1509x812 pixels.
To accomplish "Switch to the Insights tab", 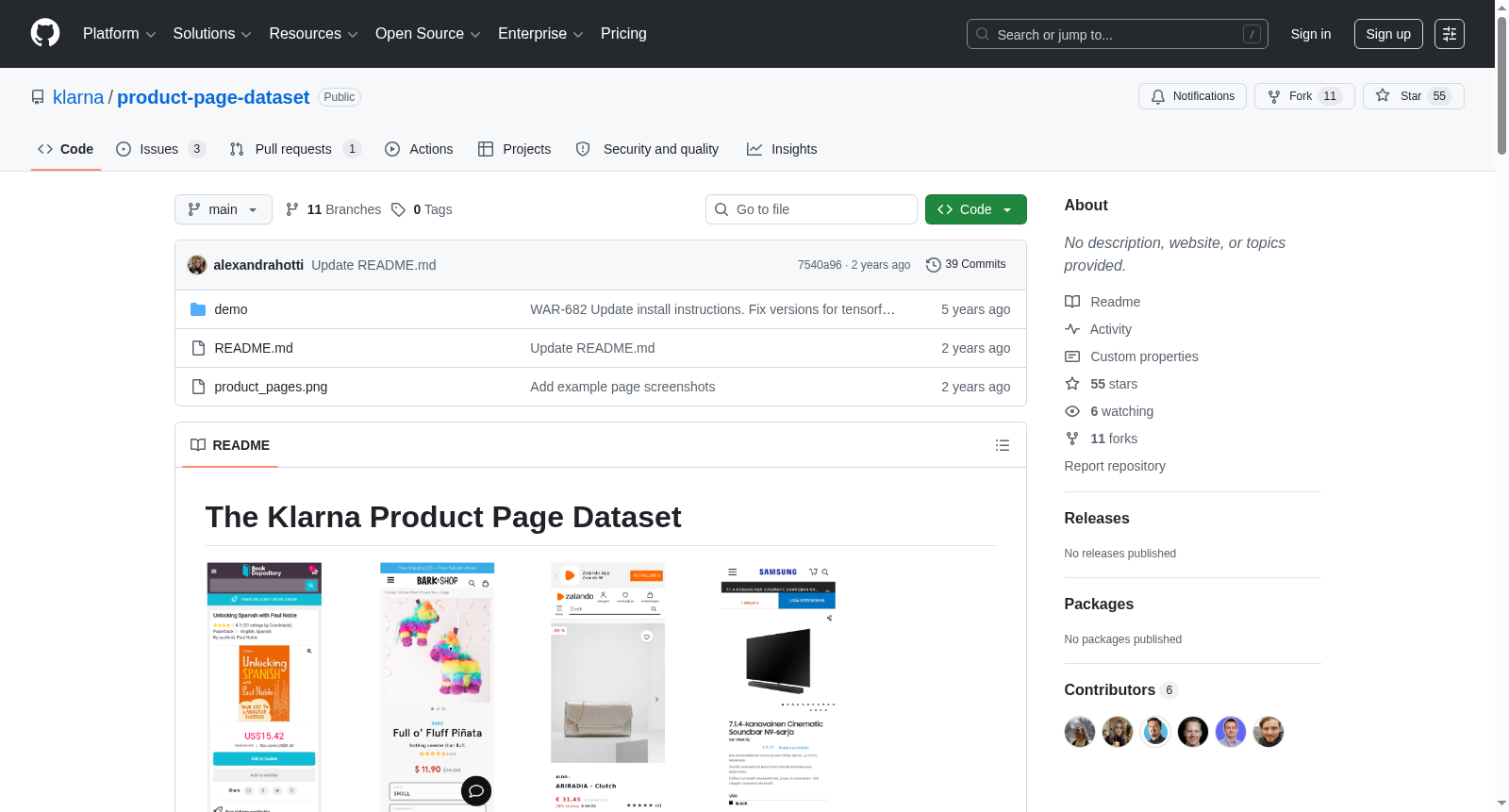I will tap(782, 149).
